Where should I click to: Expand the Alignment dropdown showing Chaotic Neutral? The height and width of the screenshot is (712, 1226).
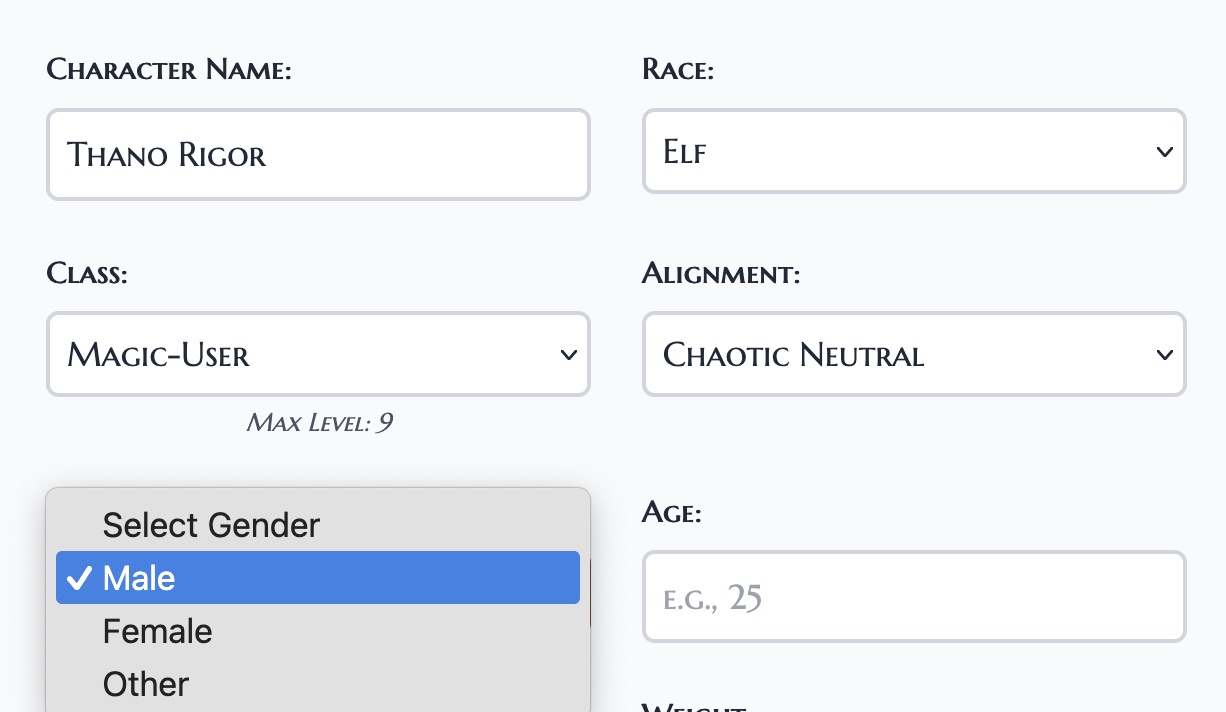point(900,355)
